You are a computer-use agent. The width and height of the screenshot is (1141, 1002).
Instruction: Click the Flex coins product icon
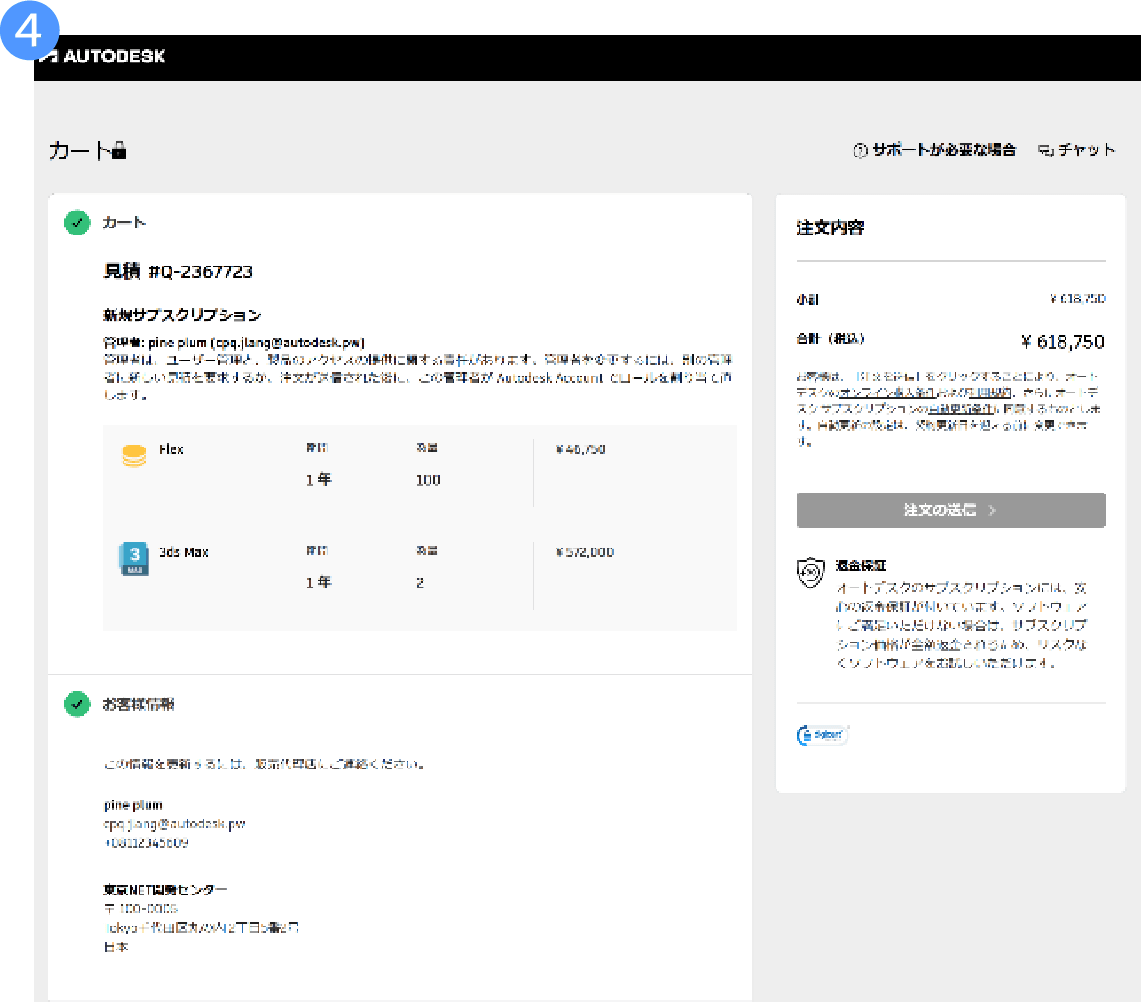pos(134,456)
